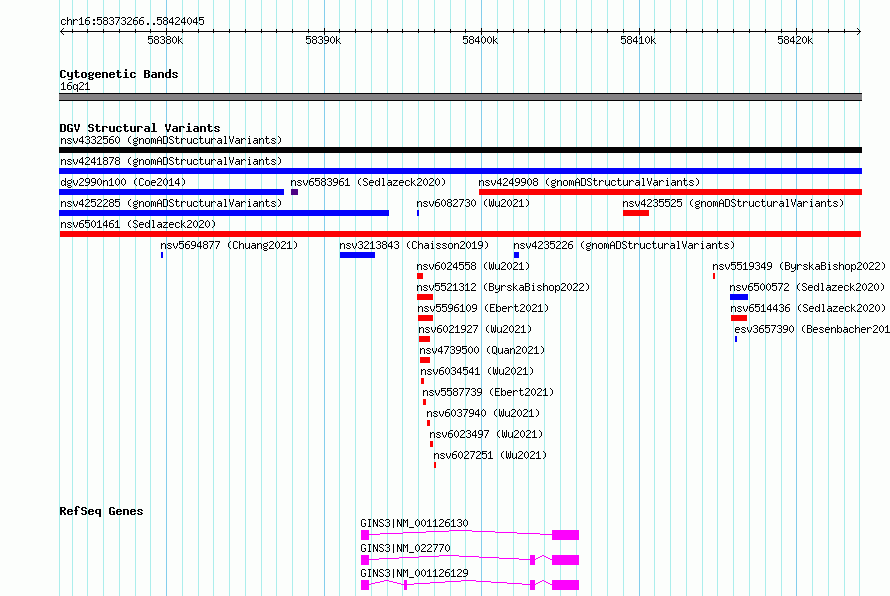Click the 58400k ruler position label
This screenshot has height=596, width=890.
click(x=480, y=41)
